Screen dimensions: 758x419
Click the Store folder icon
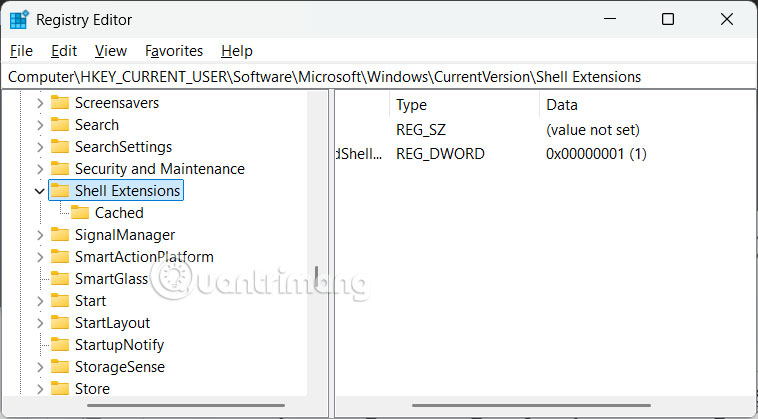tap(60, 389)
